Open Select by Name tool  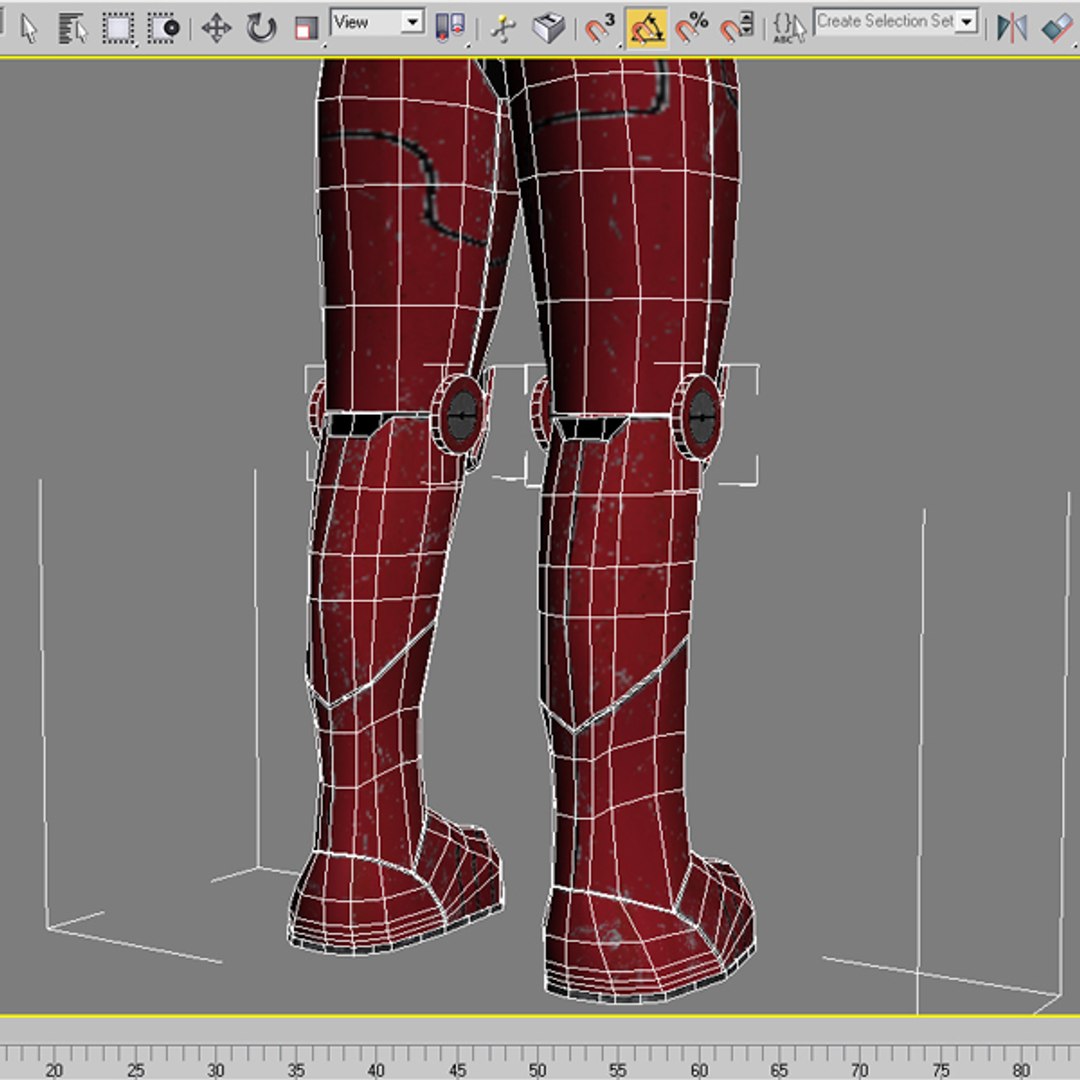73,29
